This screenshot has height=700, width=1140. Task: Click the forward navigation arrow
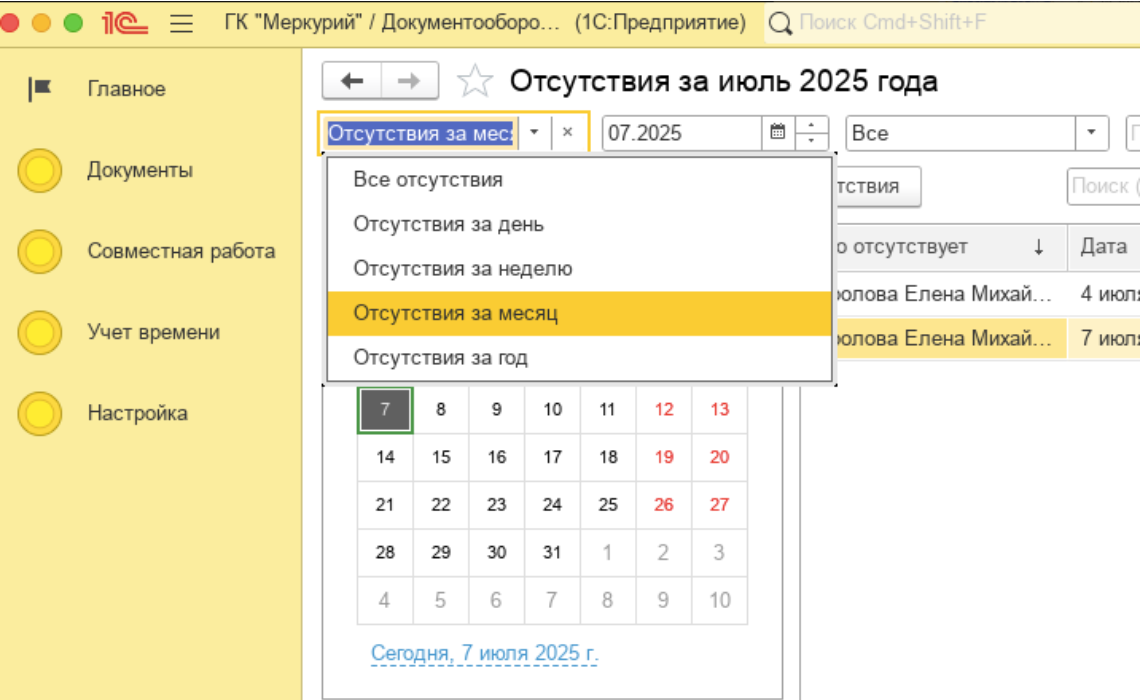point(409,82)
